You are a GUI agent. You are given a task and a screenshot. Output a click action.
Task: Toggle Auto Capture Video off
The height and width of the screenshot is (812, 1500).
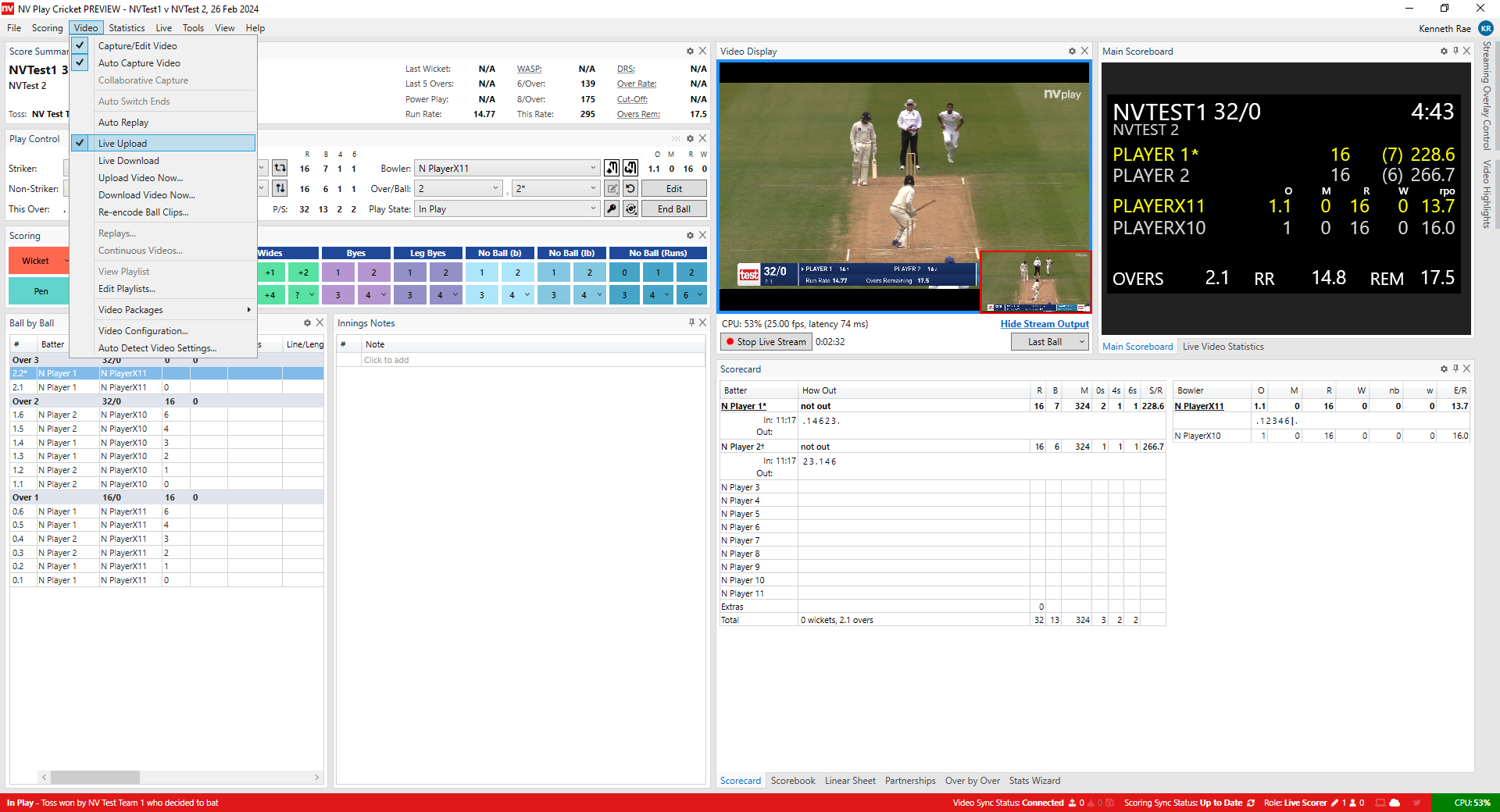tap(139, 63)
